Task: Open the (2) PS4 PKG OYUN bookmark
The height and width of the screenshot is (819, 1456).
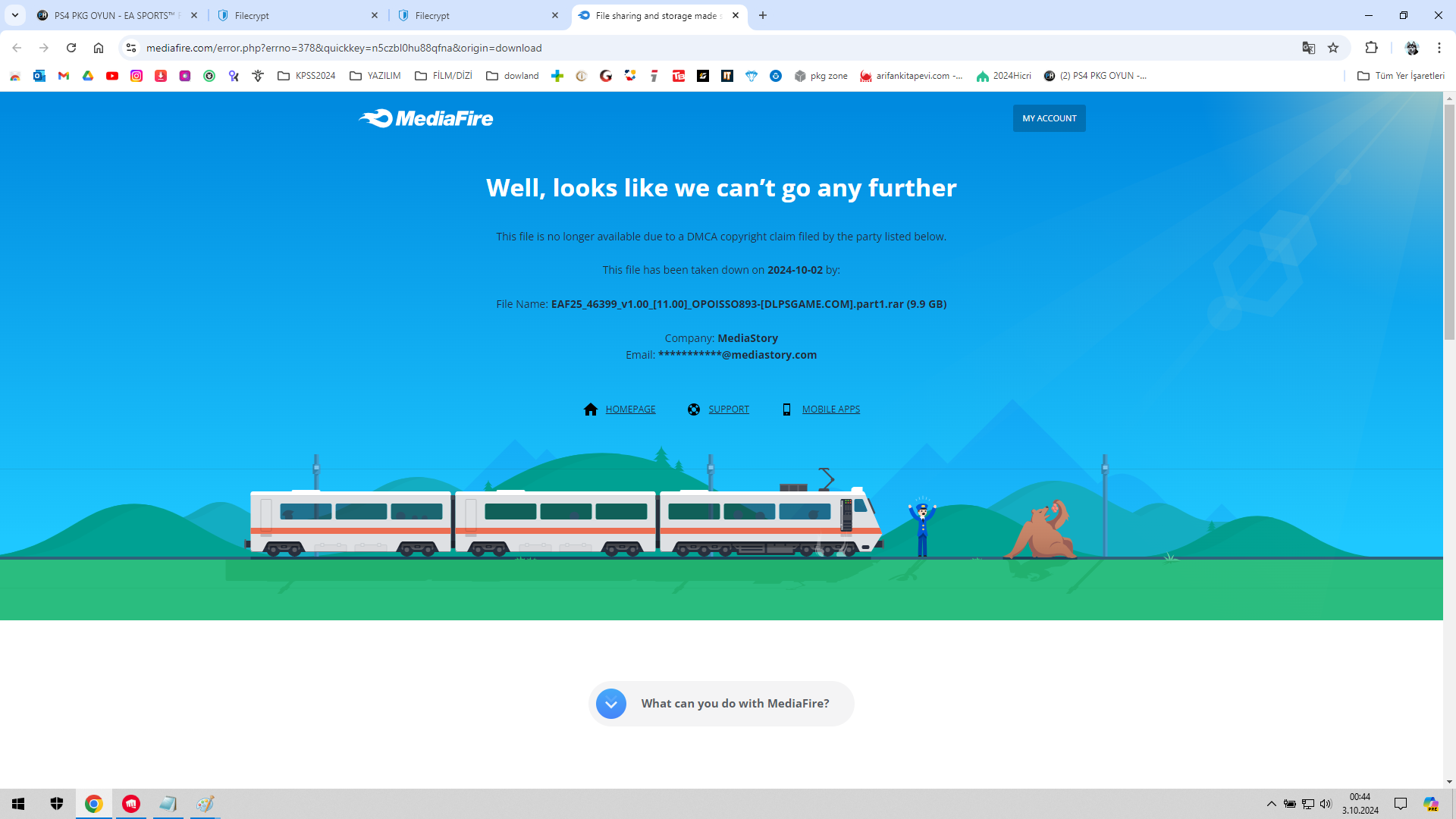Action: (1095, 76)
